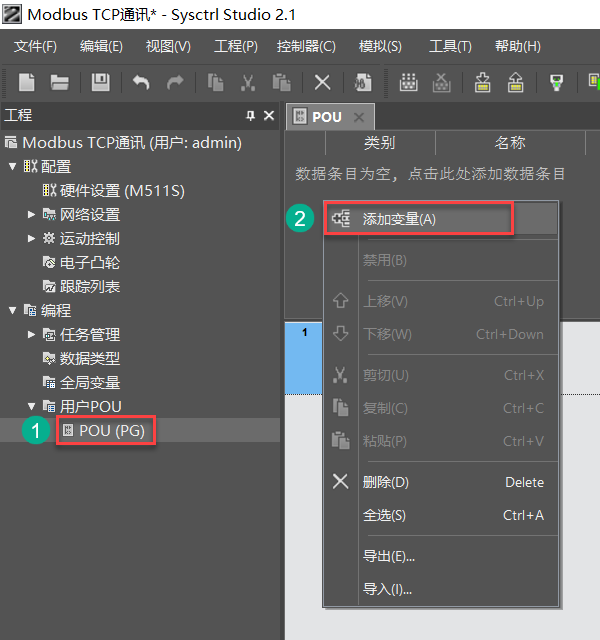This screenshot has height=640, width=600.
Task: Open the find and replace toolbar icon
Action: 363,82
